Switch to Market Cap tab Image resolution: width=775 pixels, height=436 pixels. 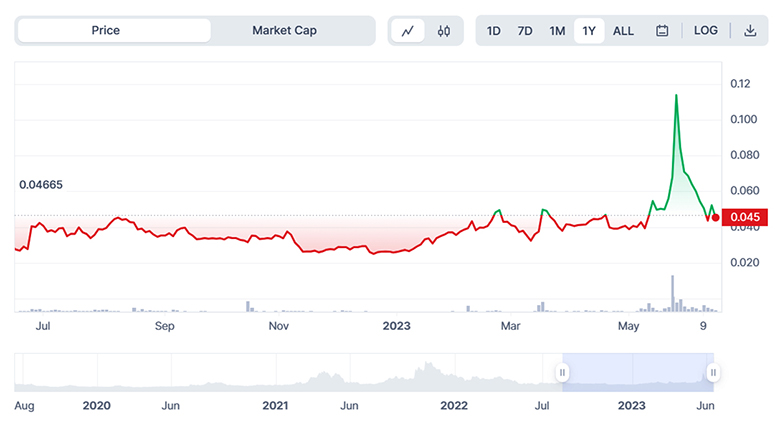tap(284, 31)
